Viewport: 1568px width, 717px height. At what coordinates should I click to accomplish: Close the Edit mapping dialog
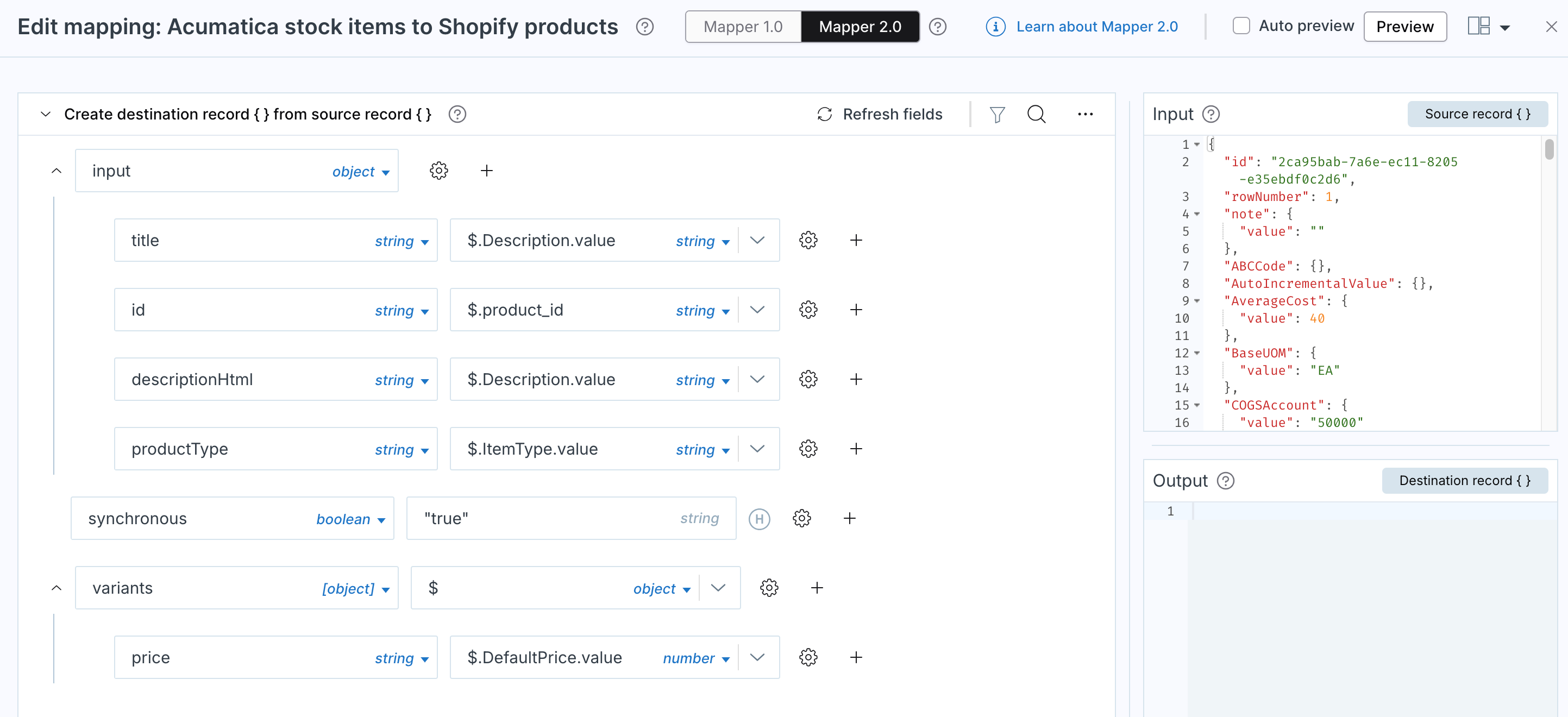pyautogui.click(x=1552, y=27)
